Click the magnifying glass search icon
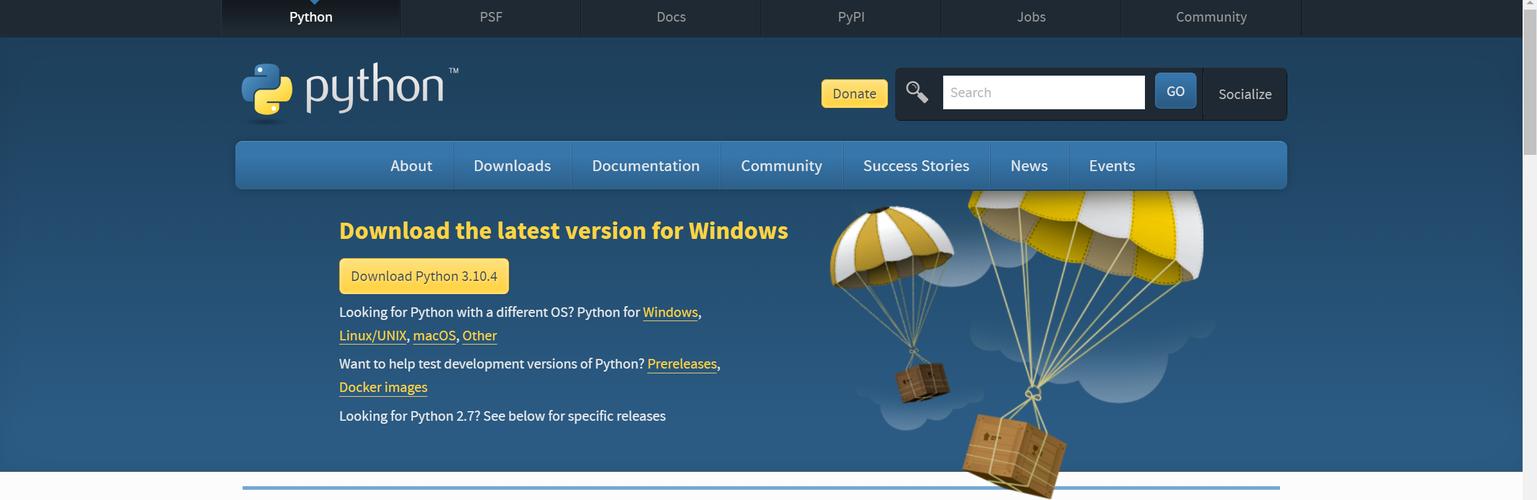1537x500 pixels. (x=917, y=92)
